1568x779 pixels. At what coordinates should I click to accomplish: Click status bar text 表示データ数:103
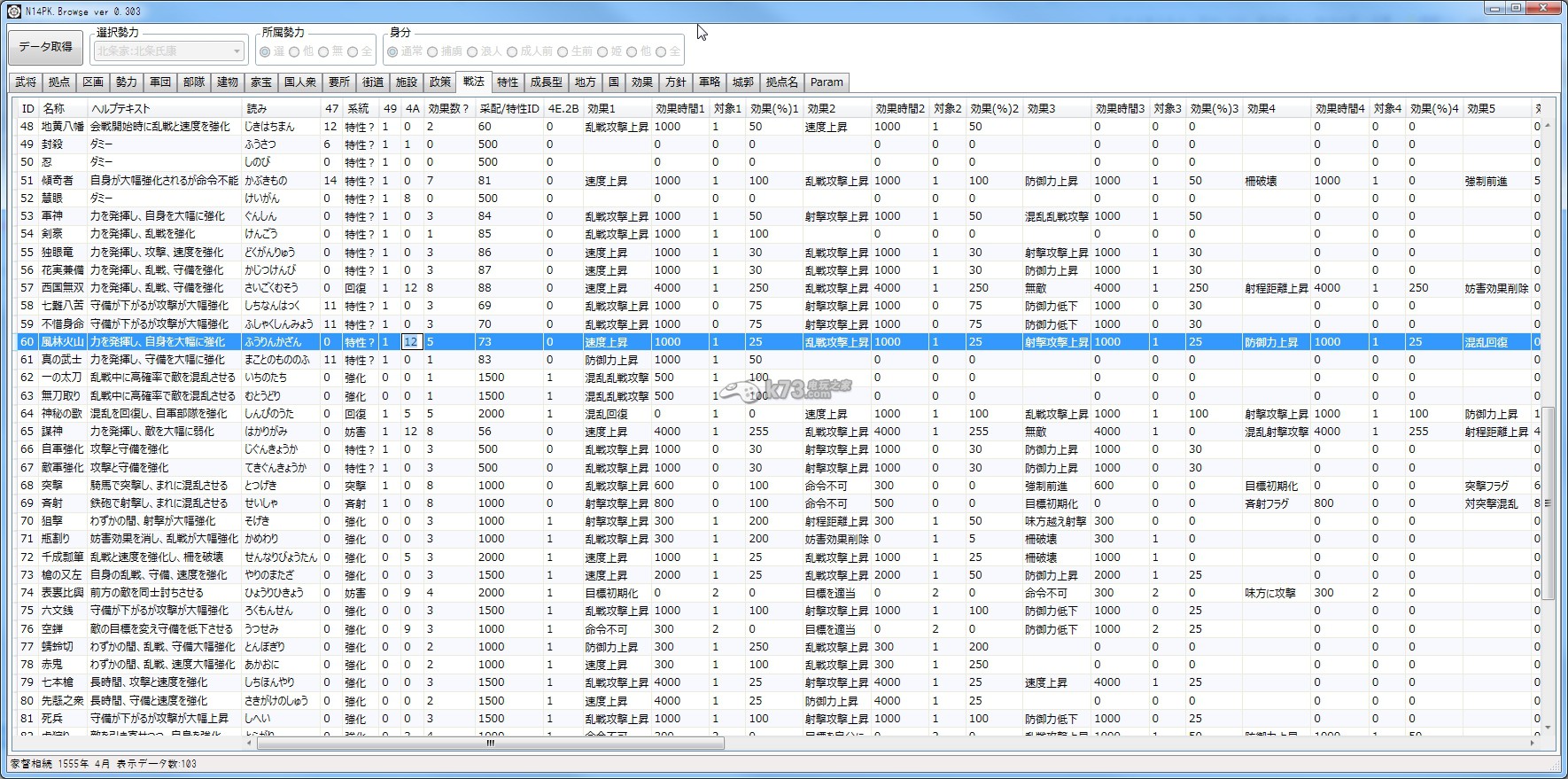(x=157, y=764)
